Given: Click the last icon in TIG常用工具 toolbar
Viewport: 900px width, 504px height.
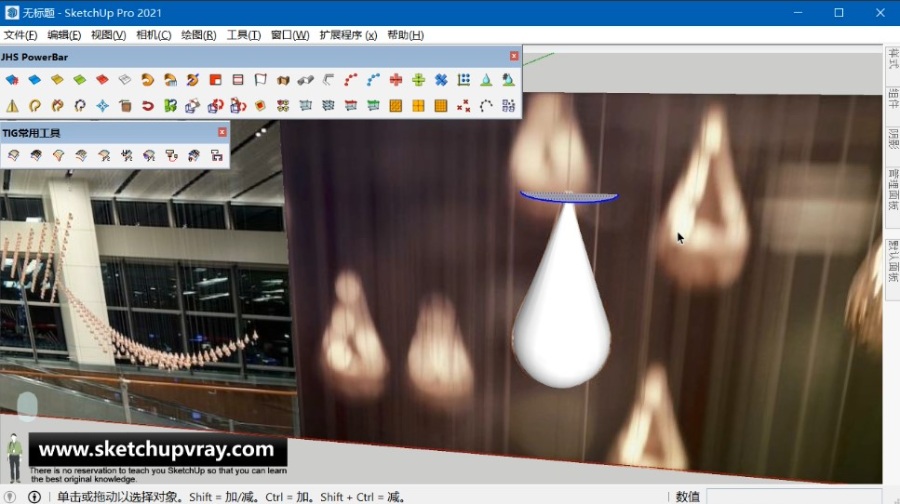Looking at the screenshot, I should click(216, 155).
